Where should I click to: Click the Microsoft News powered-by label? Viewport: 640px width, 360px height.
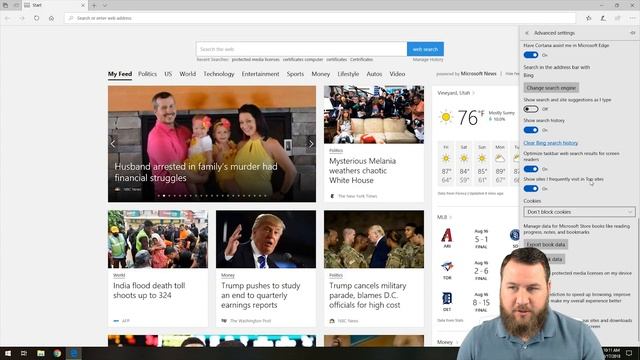tap(479, 74)
